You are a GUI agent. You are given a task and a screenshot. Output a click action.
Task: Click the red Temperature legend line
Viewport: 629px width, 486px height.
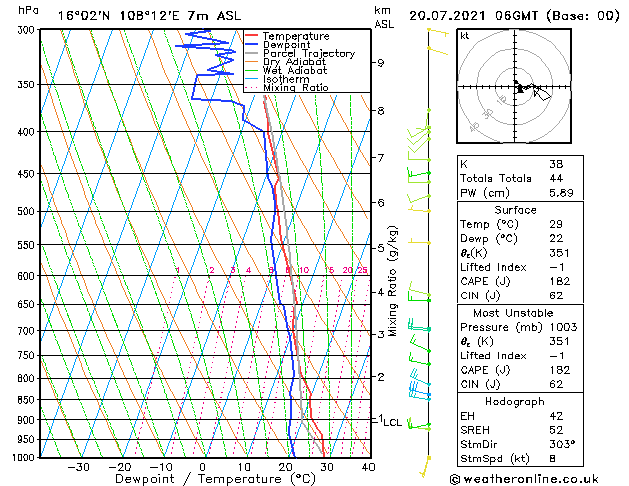pos(251,36)
